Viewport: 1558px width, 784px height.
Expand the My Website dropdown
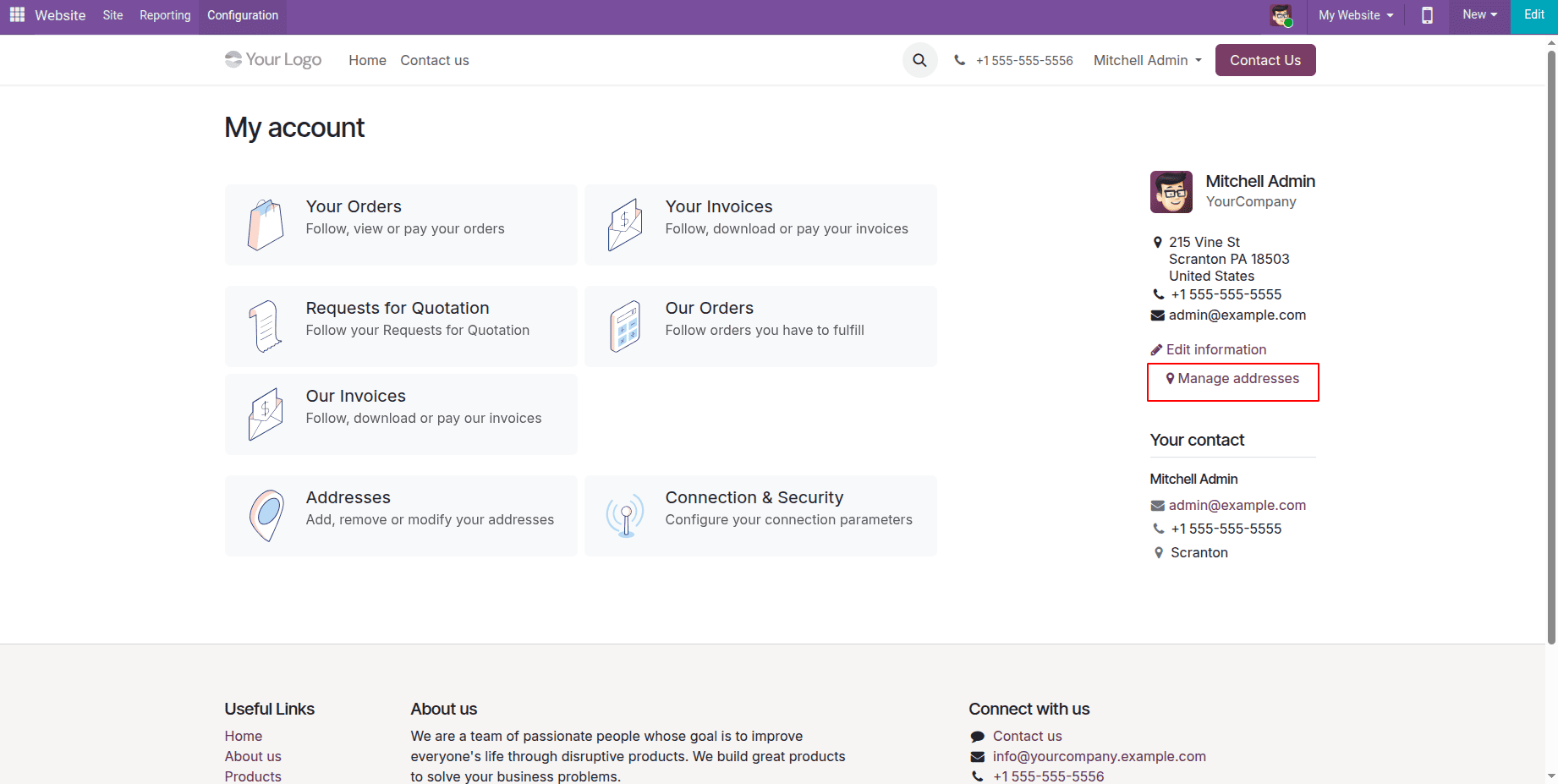[x=1356, y=15]
